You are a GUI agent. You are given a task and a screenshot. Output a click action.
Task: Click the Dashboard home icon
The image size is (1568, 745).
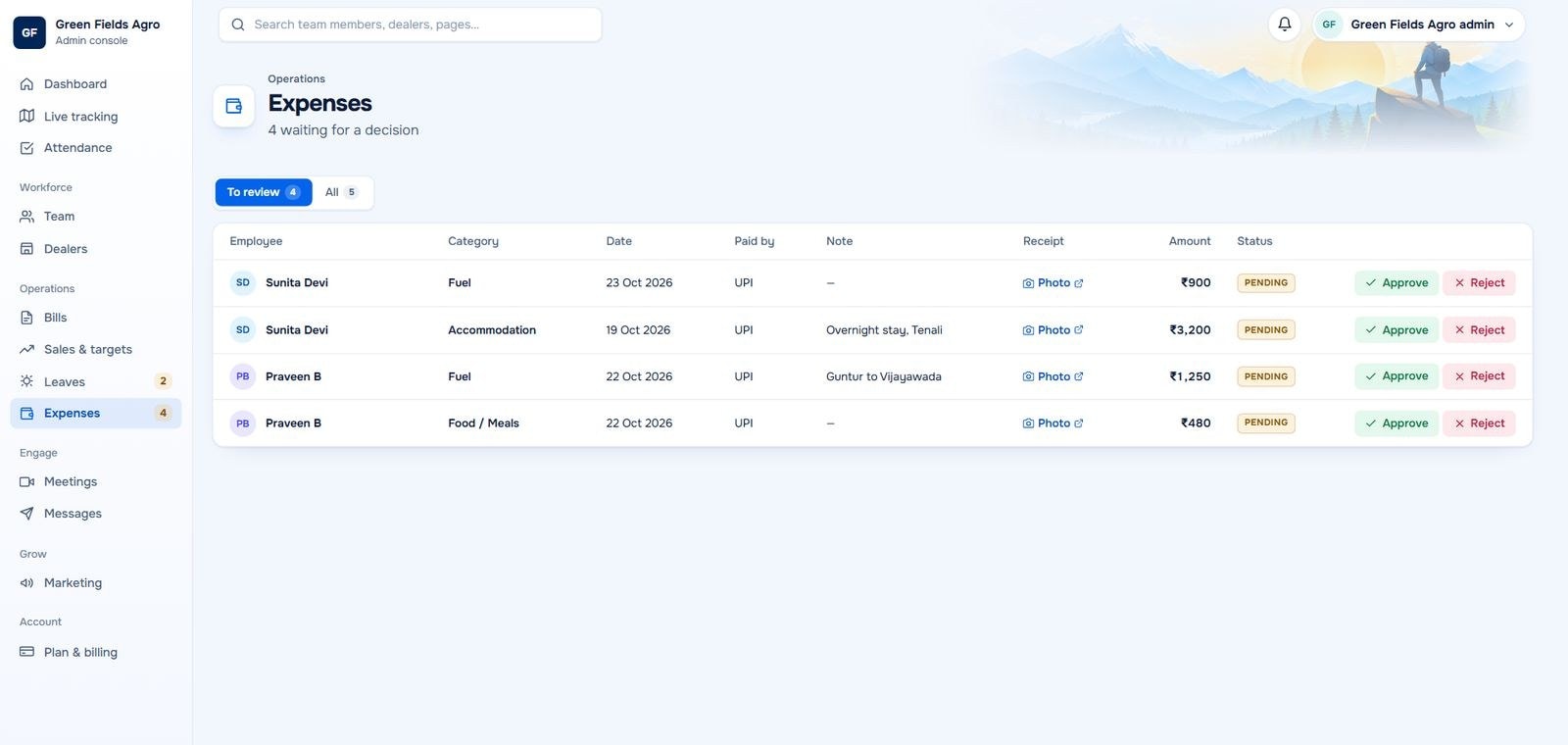(x=27, y=84)
